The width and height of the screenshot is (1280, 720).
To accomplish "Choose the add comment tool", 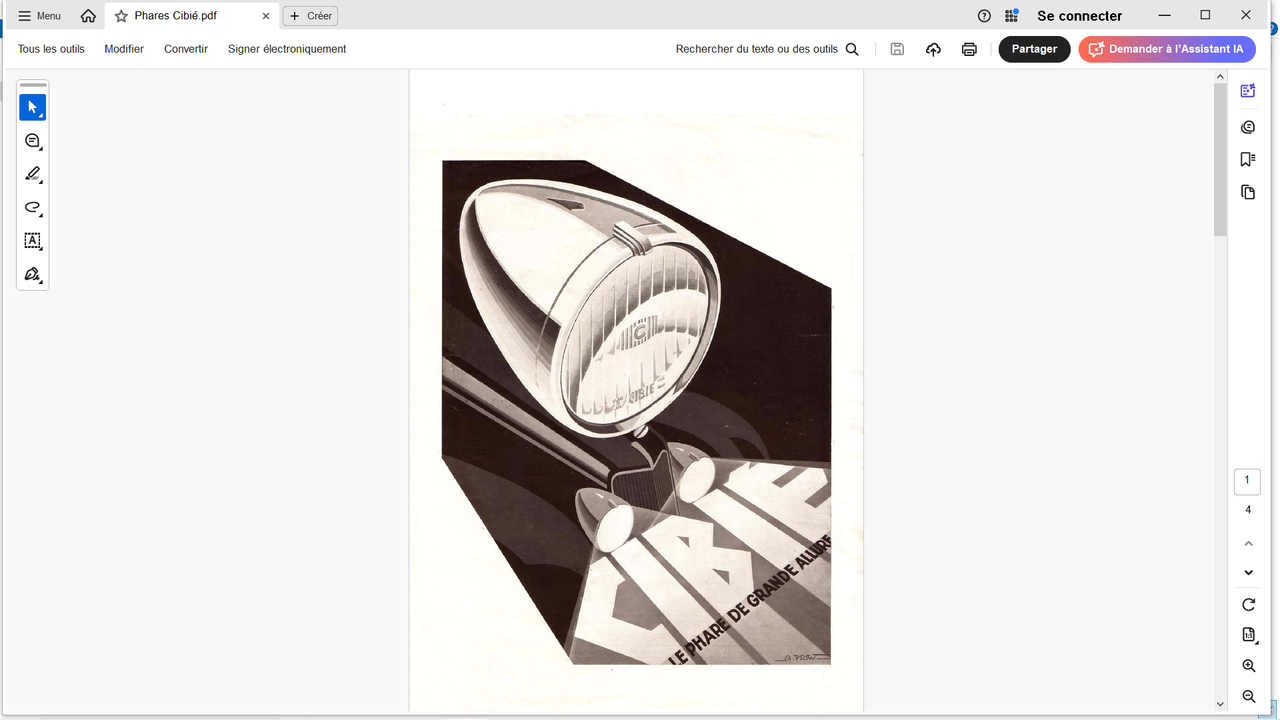I will 32,141.
